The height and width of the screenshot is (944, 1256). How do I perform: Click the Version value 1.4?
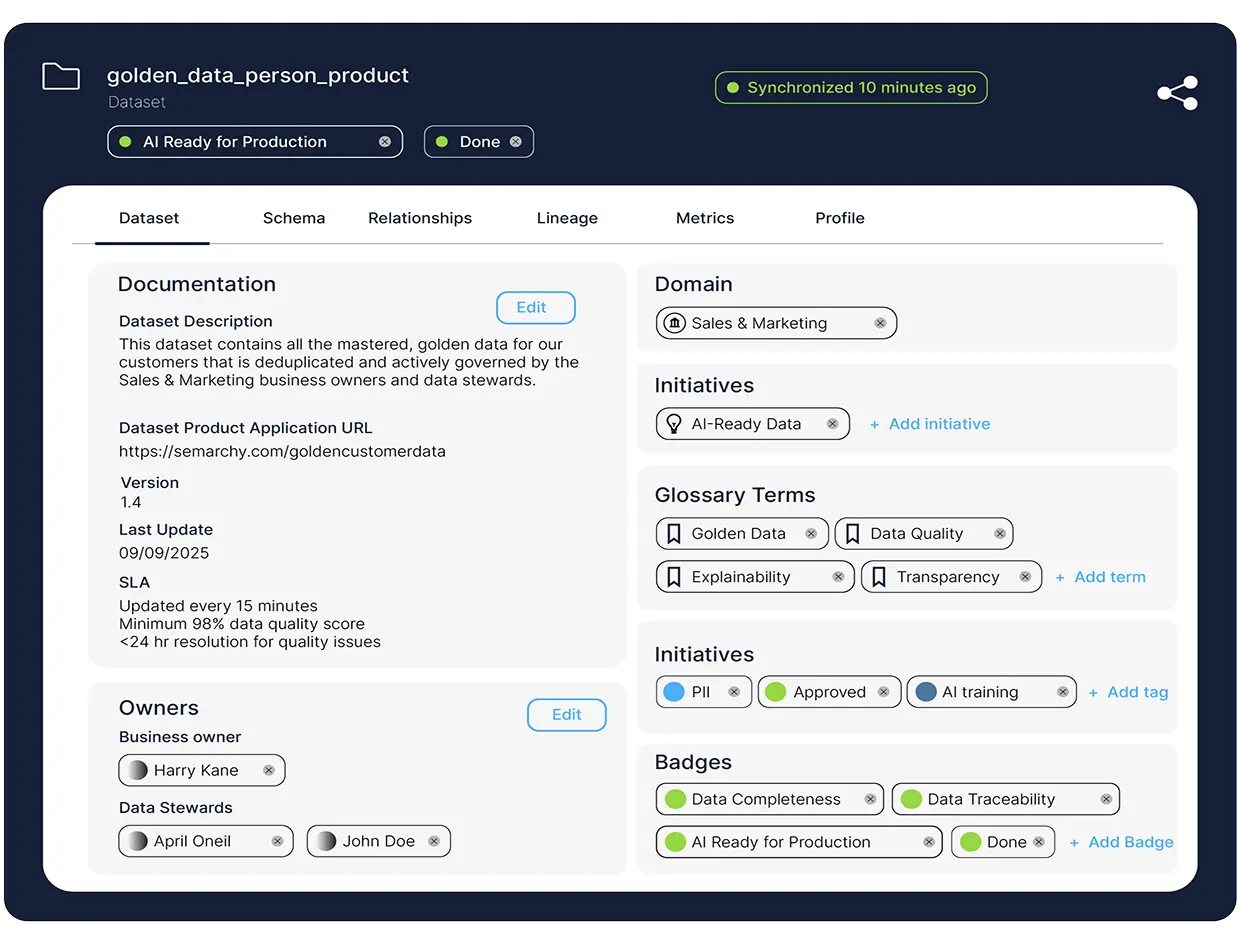[x=131, y=502]
